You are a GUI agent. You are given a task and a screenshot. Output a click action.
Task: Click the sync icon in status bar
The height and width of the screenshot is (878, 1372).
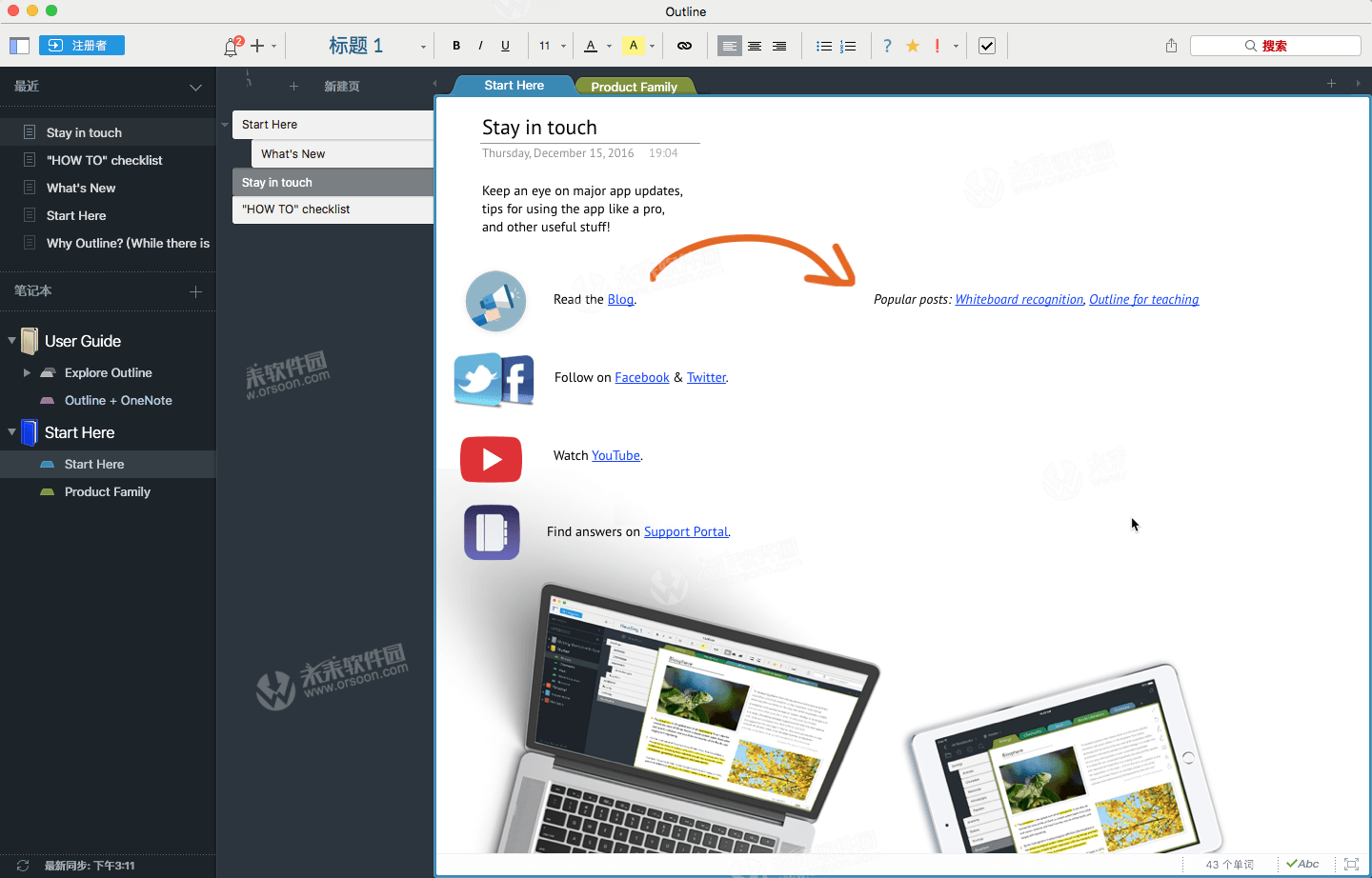[x=23, y=866]
